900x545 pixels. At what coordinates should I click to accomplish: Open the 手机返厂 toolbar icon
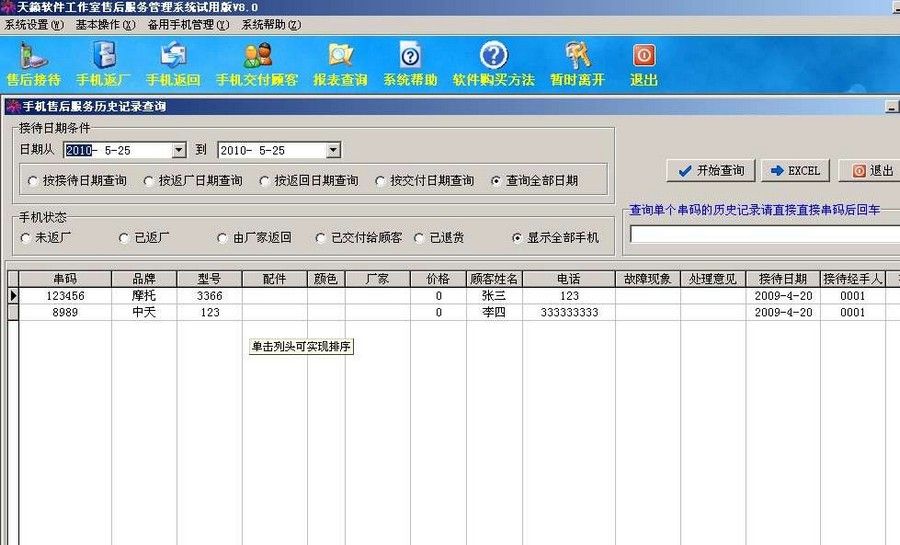point(104,56)
